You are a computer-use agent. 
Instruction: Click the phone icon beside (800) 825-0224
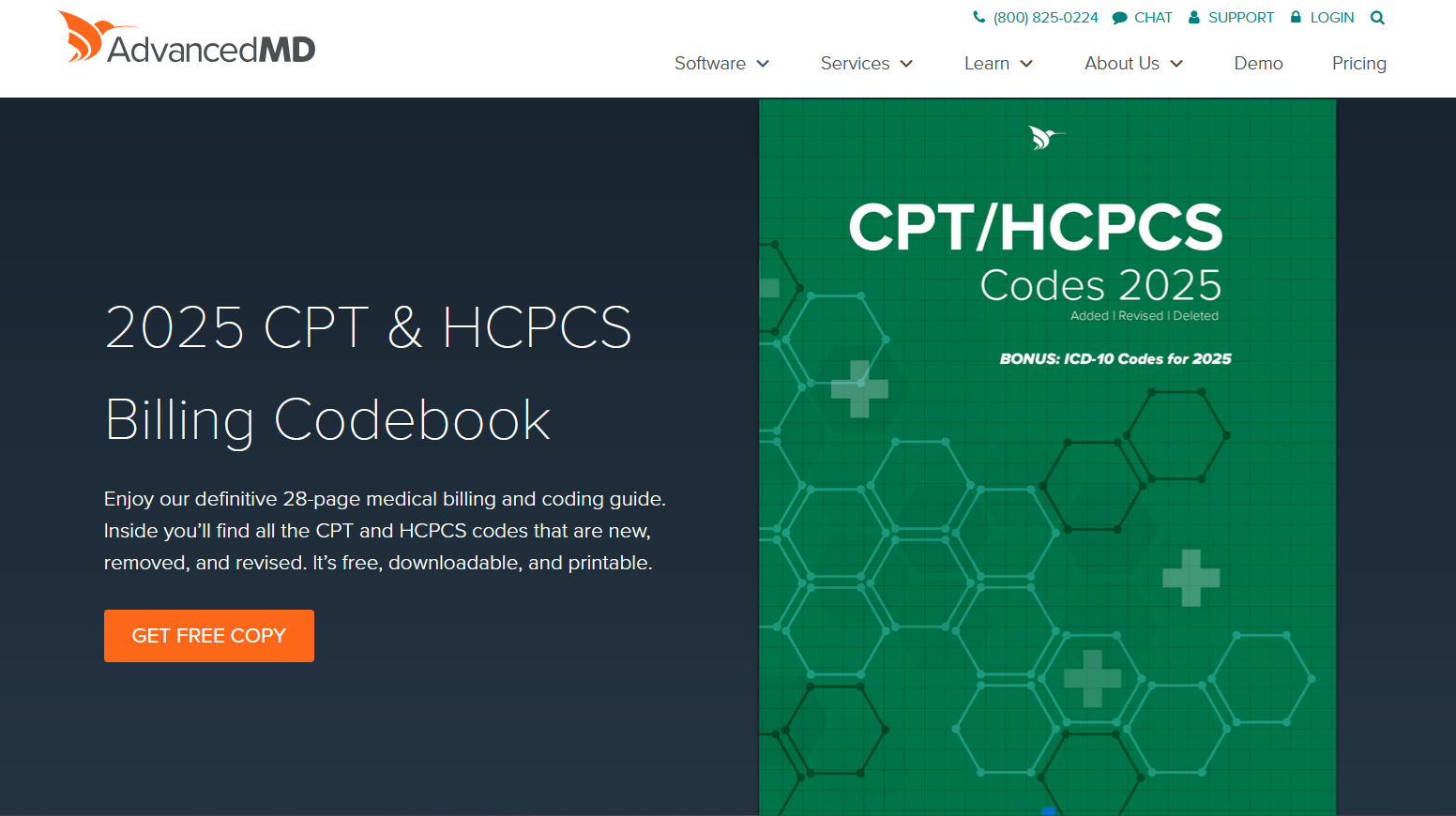click(979, 17)
